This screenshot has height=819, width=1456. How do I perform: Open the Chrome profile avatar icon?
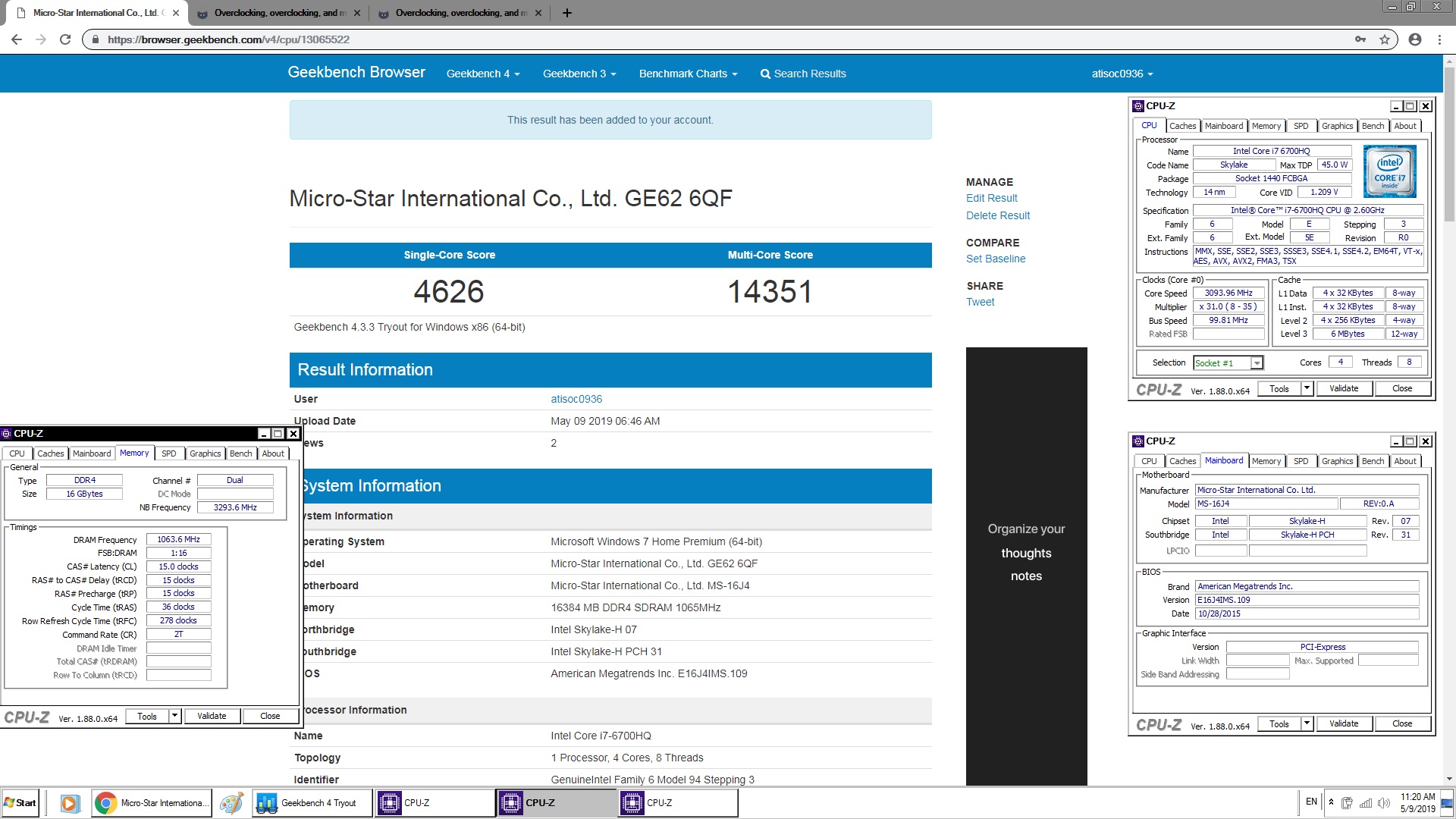[x=1414, y=39]
